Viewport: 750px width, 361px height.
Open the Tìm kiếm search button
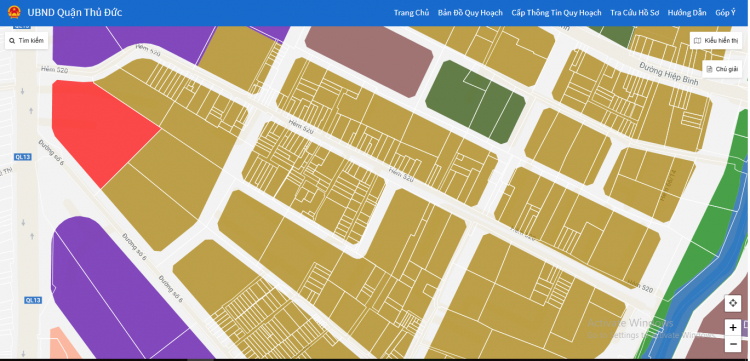[26, 41]
